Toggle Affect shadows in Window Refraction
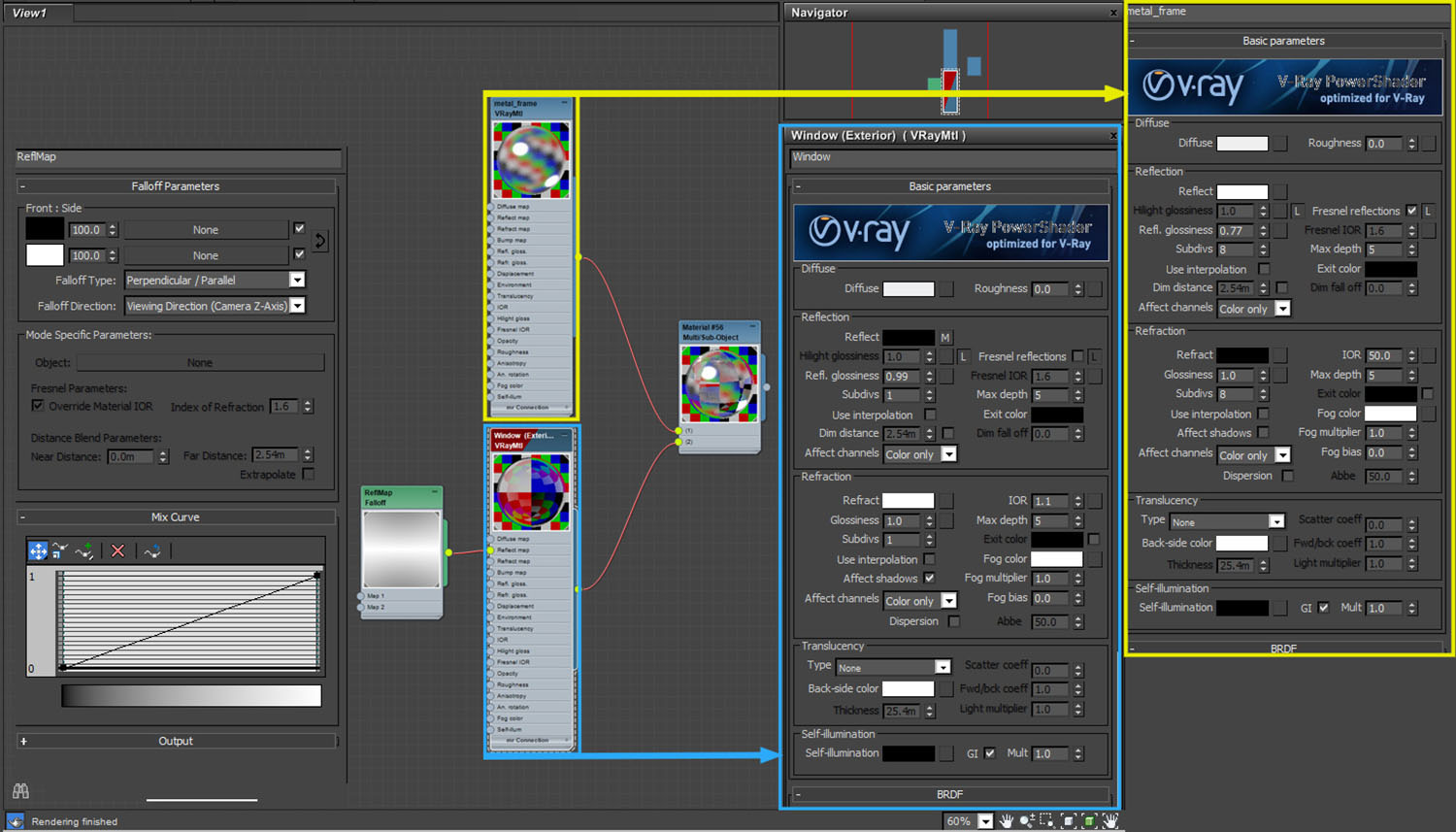The height and width of the screenshot is (832, 1456). click(930, 579)
